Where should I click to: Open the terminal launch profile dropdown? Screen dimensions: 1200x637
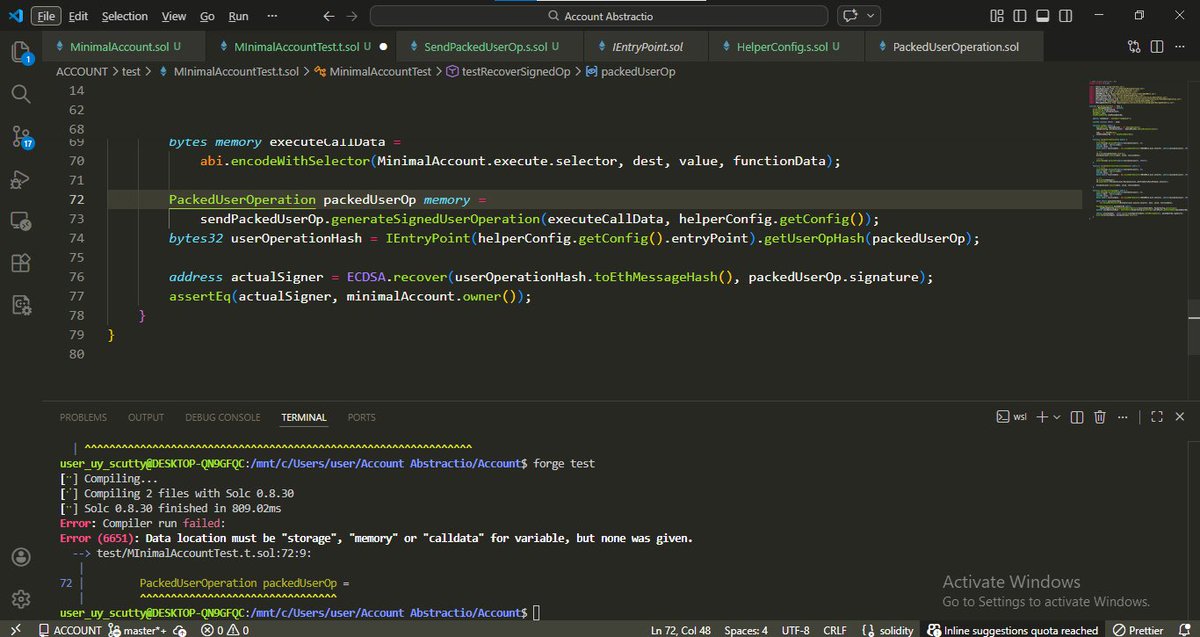click(x=1056, y=417)
